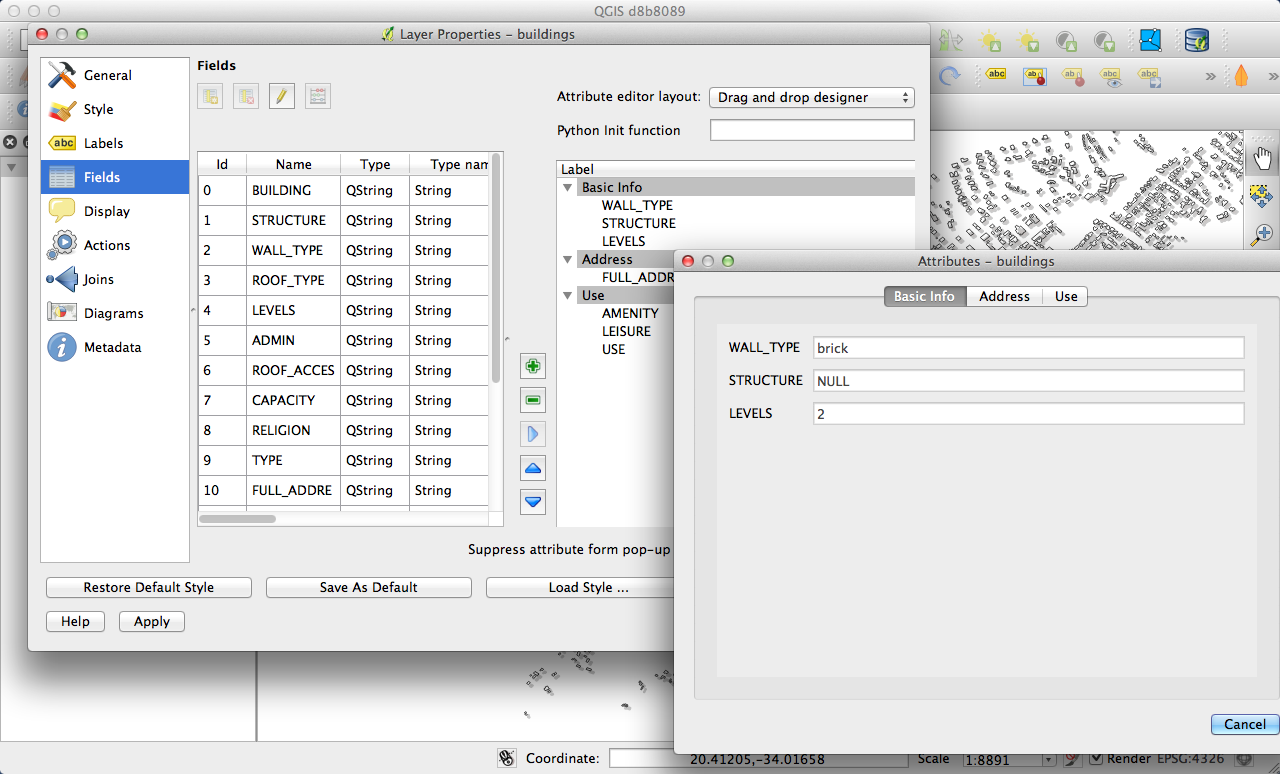The image size is (1280, 774).
Task: Collapse the Basic Info tree group
Action: click(568, 188)
